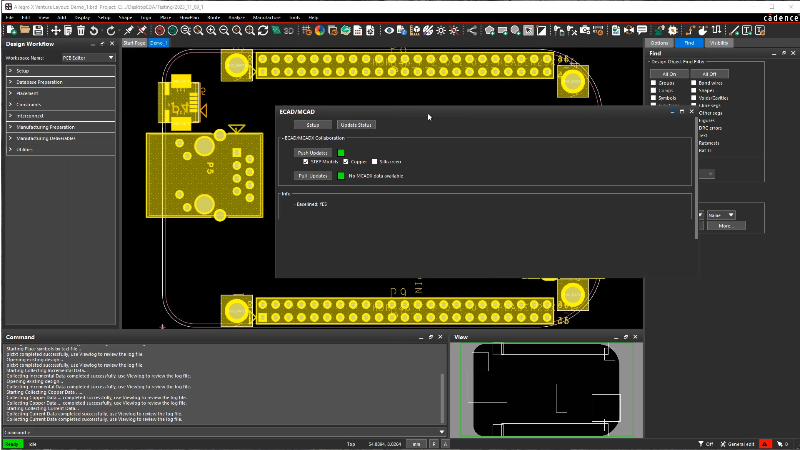This screenshot has width=800, height=450.
Task: Click the Save file toolbar icon
Action: [x=37, y=30]
